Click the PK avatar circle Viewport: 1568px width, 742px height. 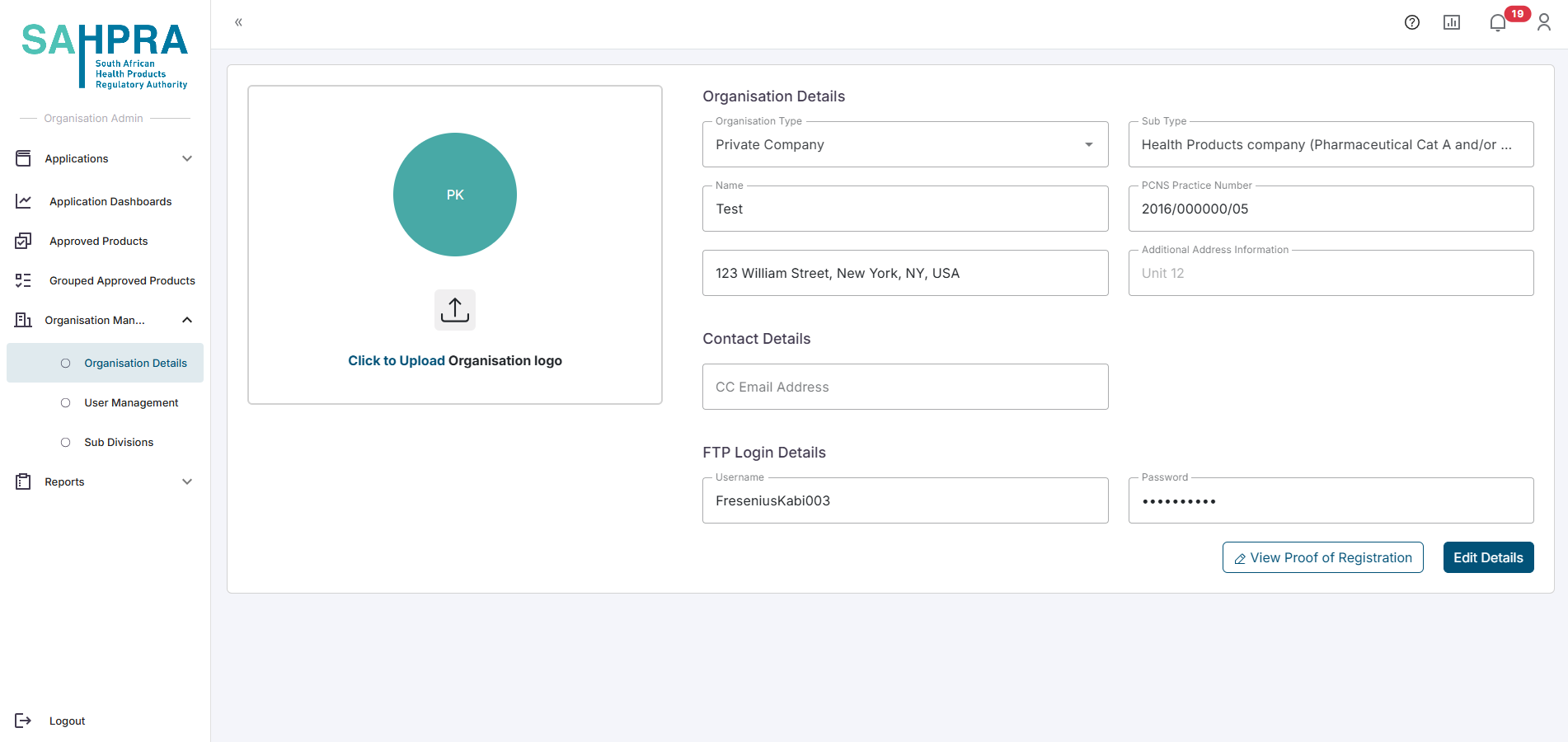[455, 195]
